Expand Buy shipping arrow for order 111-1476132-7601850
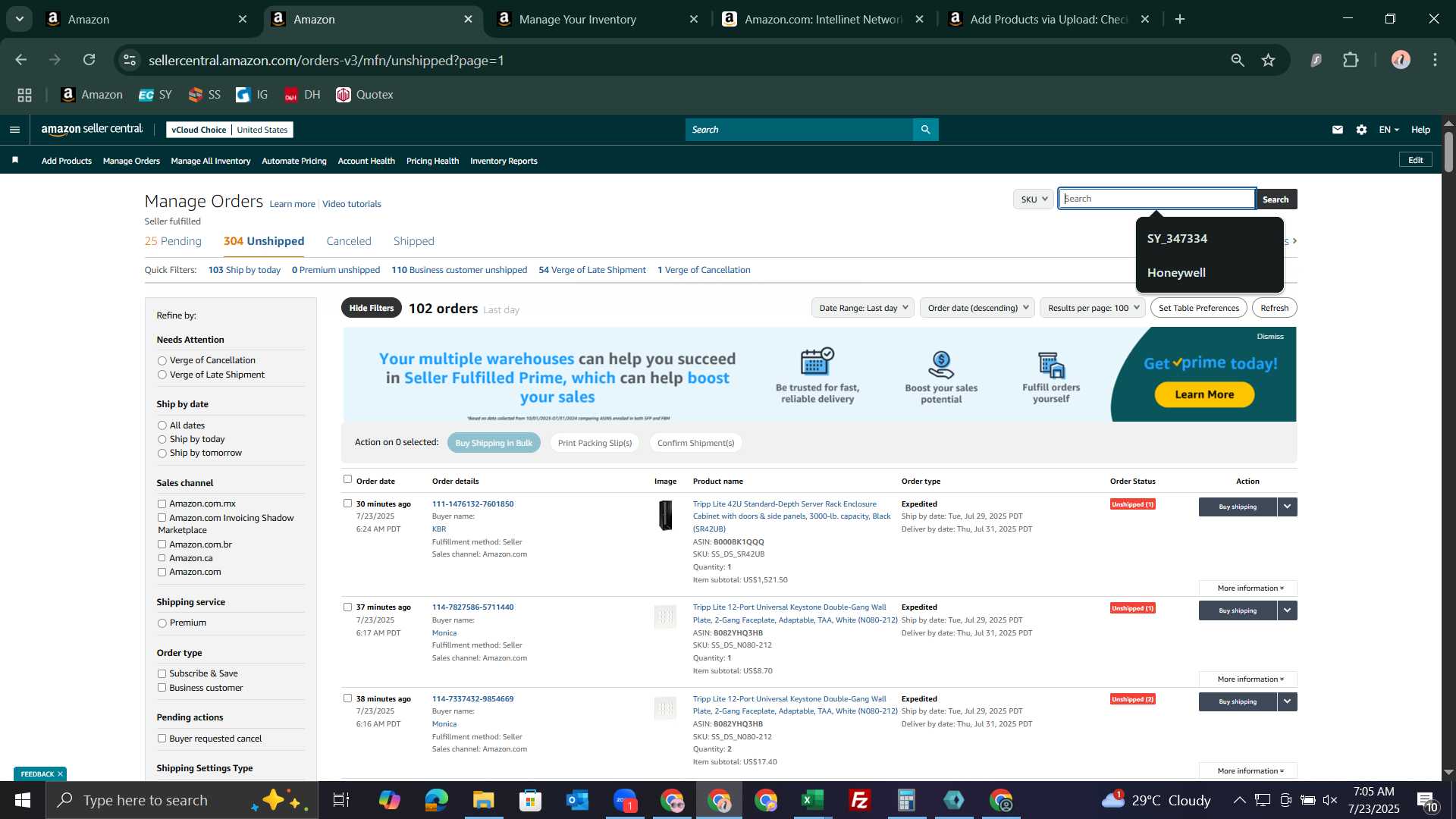This screenshot has width=1456, height=819. pos(1287,507)
